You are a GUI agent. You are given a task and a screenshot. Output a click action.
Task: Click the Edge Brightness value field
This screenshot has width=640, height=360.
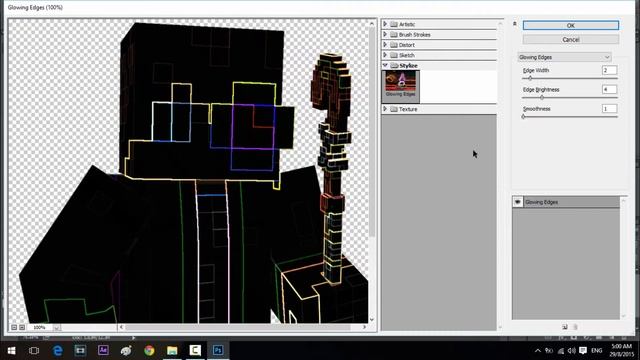(609, 89)
